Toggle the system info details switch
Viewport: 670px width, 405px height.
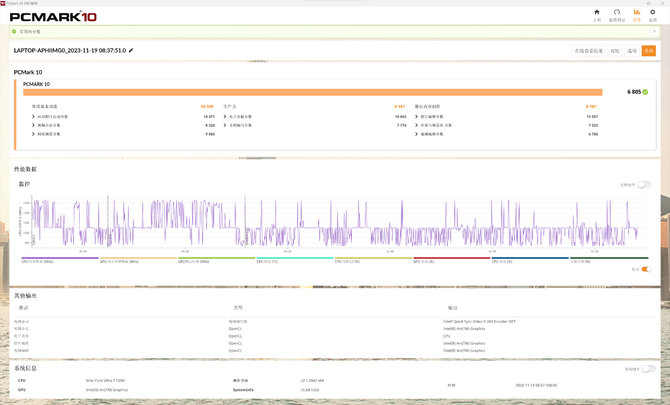pyautogui.click(x=648, y=369)
